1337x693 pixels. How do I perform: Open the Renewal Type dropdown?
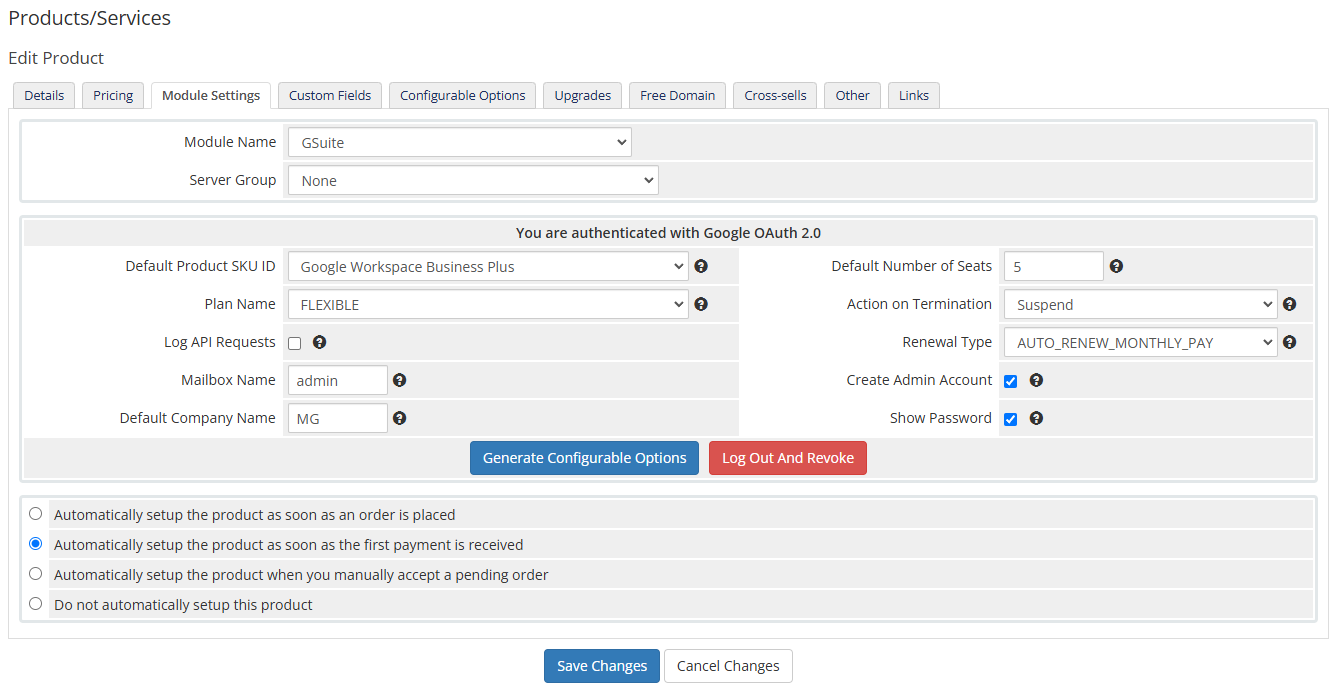coord(1140,342)
